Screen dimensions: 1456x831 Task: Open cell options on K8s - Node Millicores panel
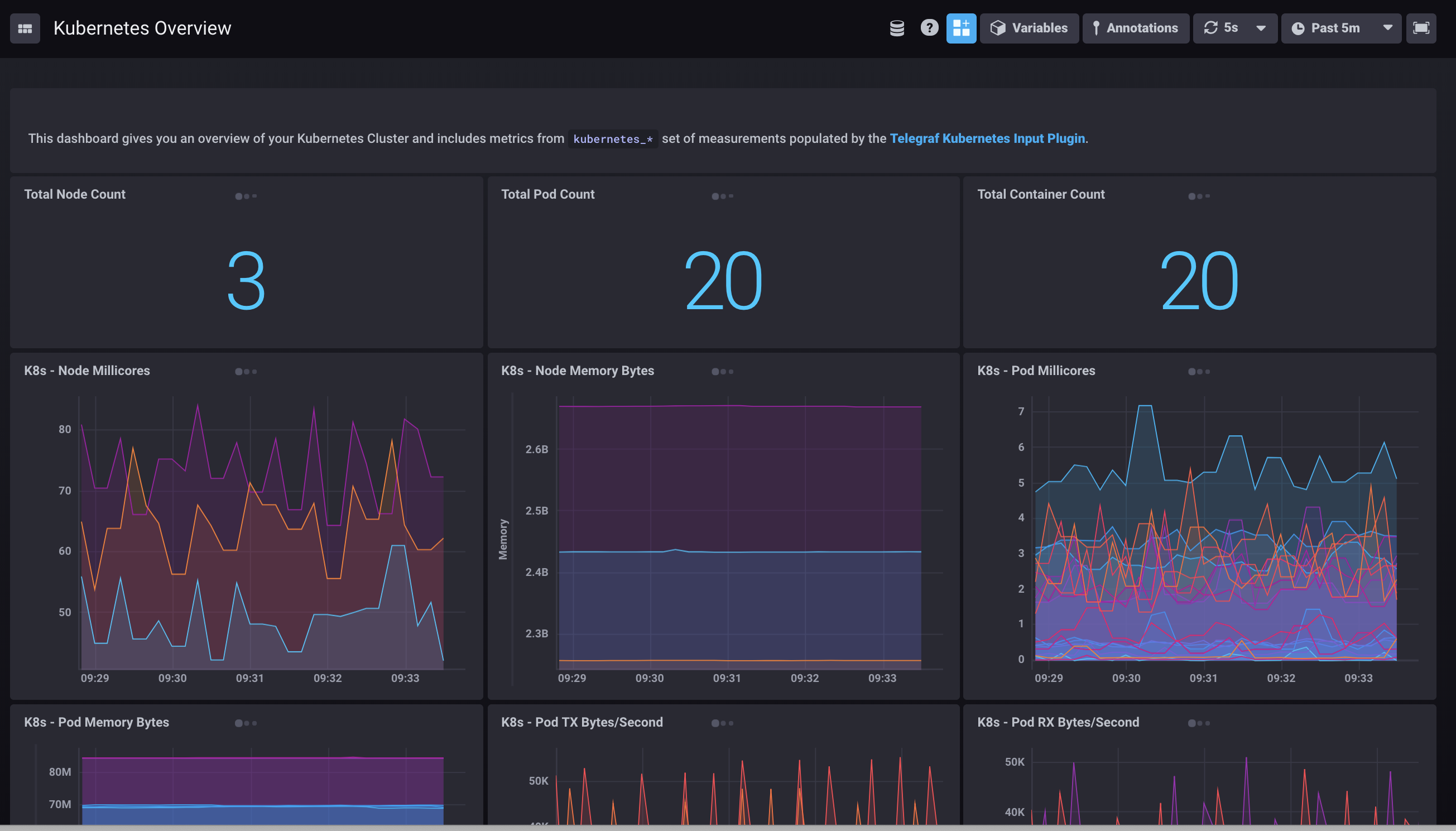pyautogui.click(x=246, y=371)
